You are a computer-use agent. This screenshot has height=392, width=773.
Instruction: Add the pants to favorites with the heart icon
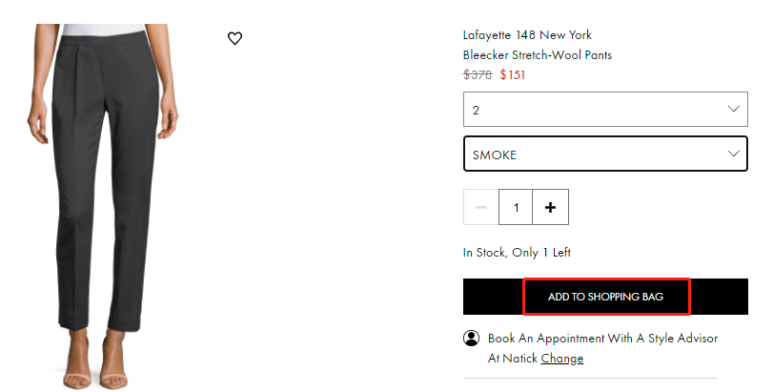coord(235,38)
